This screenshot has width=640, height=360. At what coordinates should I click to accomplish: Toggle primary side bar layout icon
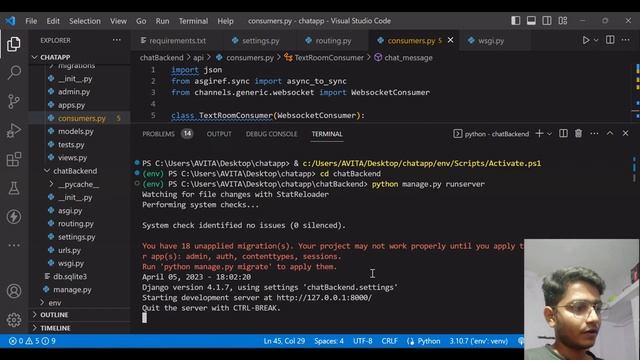click(516, 20)
